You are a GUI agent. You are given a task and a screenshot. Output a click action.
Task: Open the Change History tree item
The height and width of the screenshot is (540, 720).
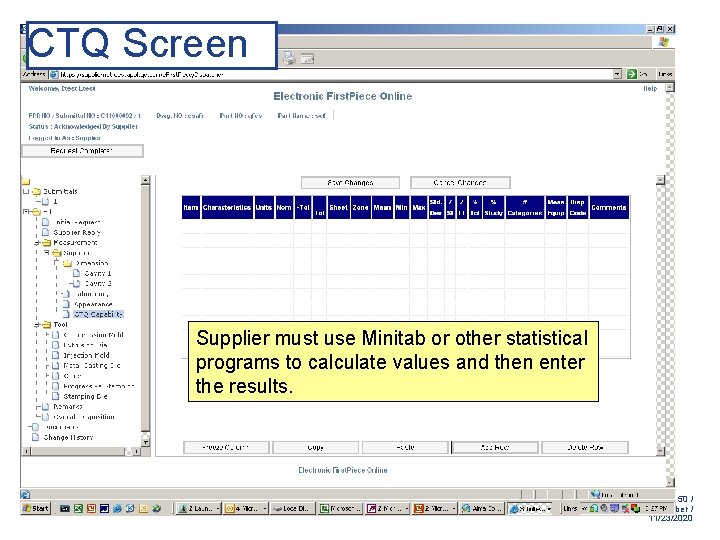pyautogui.click(x=68, y=438)
